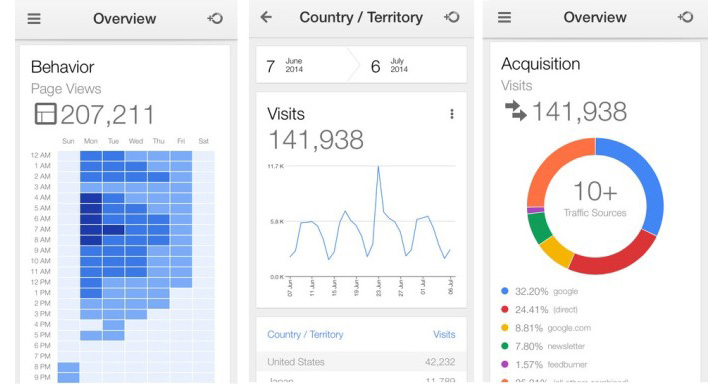724x385 pixels.
Task: Tap the acquisition arrows icon beside 141,938
Action: pos(515,111)
